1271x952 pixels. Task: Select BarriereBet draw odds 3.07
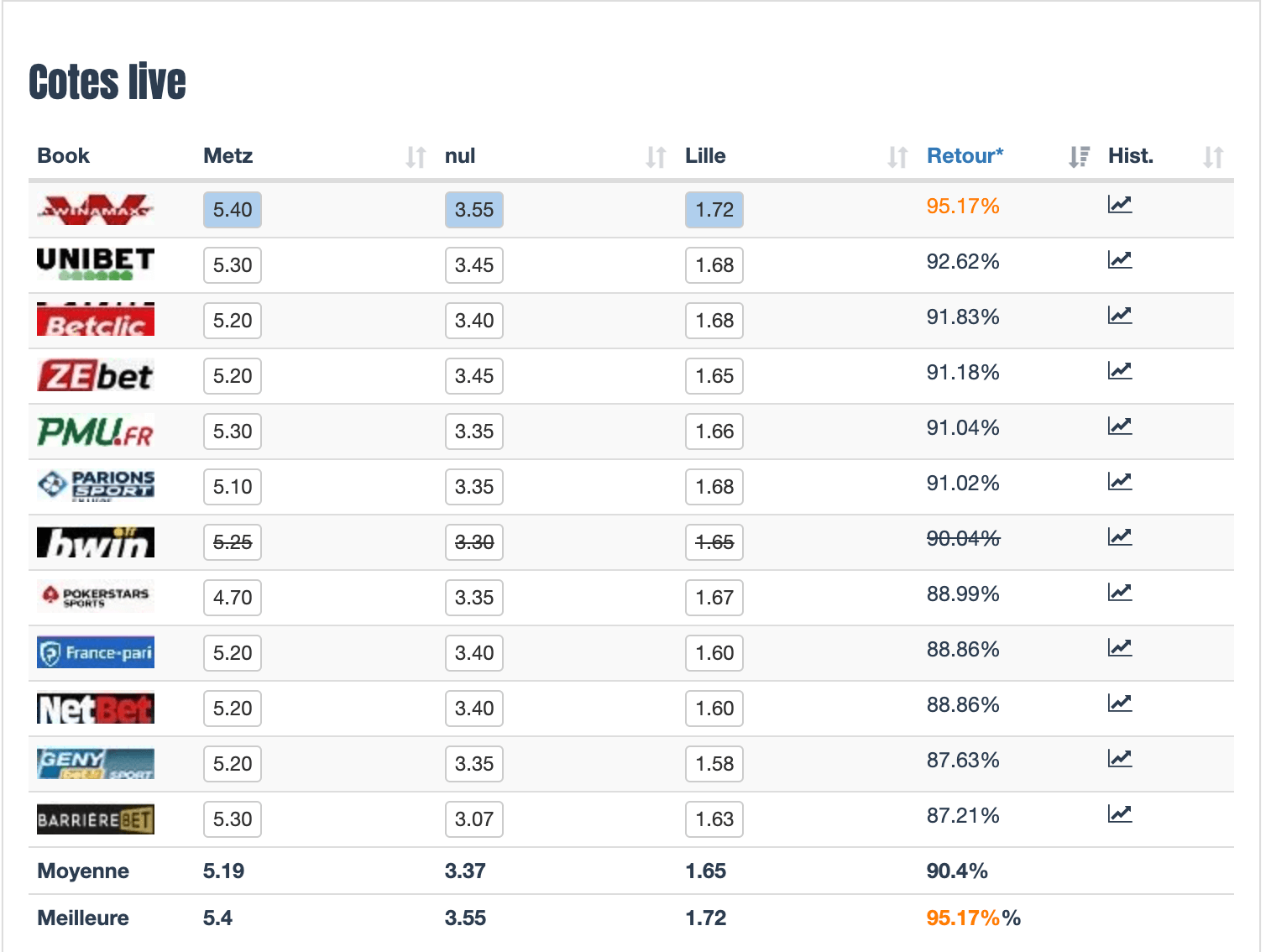tap(474, 819)
